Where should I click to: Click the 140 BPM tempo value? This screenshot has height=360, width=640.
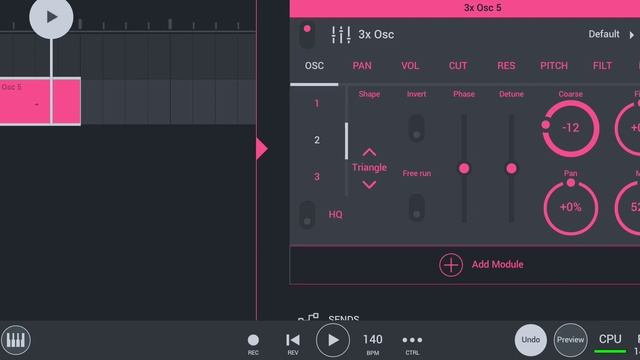373,340
